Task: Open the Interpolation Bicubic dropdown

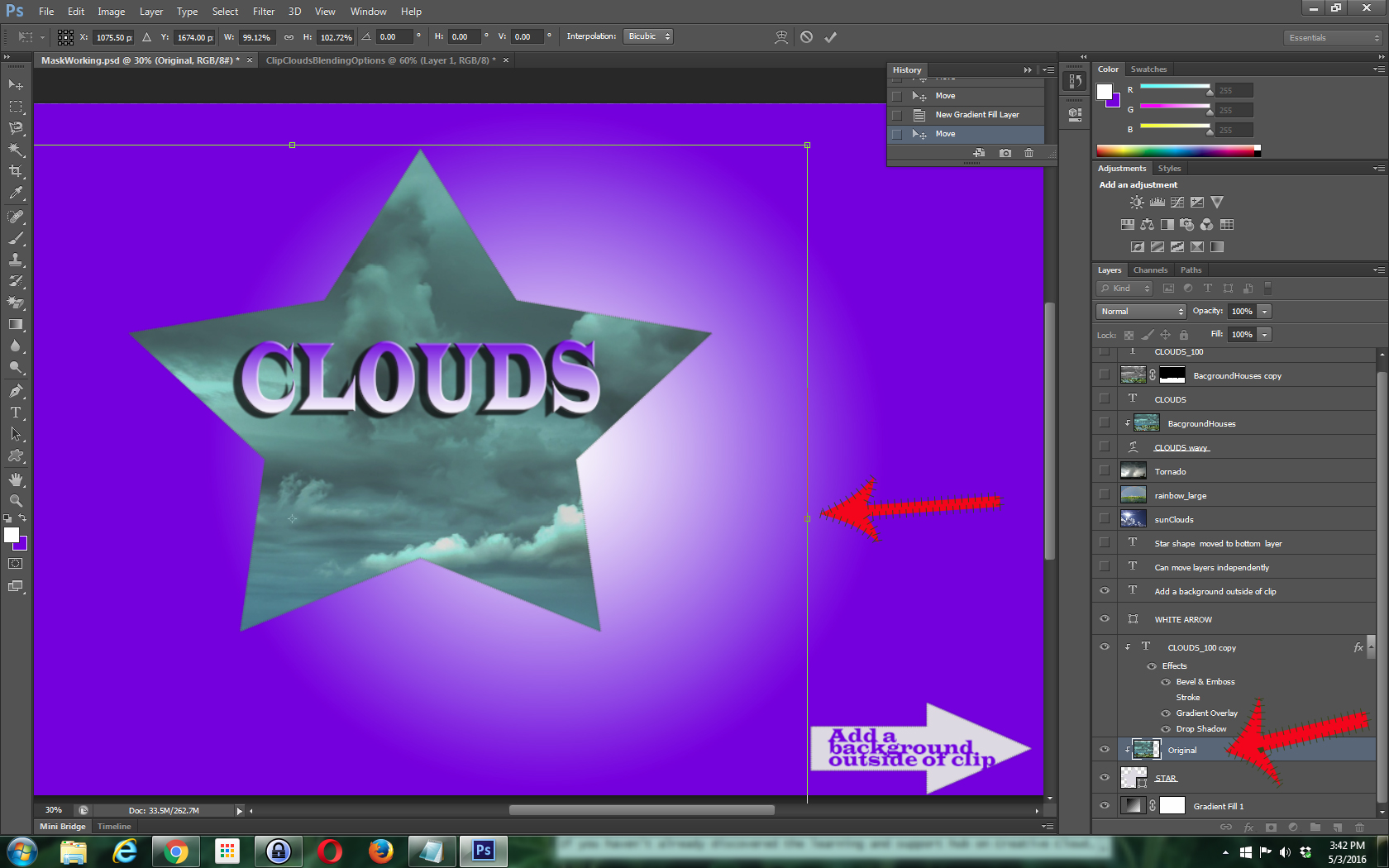Action: 648,36
